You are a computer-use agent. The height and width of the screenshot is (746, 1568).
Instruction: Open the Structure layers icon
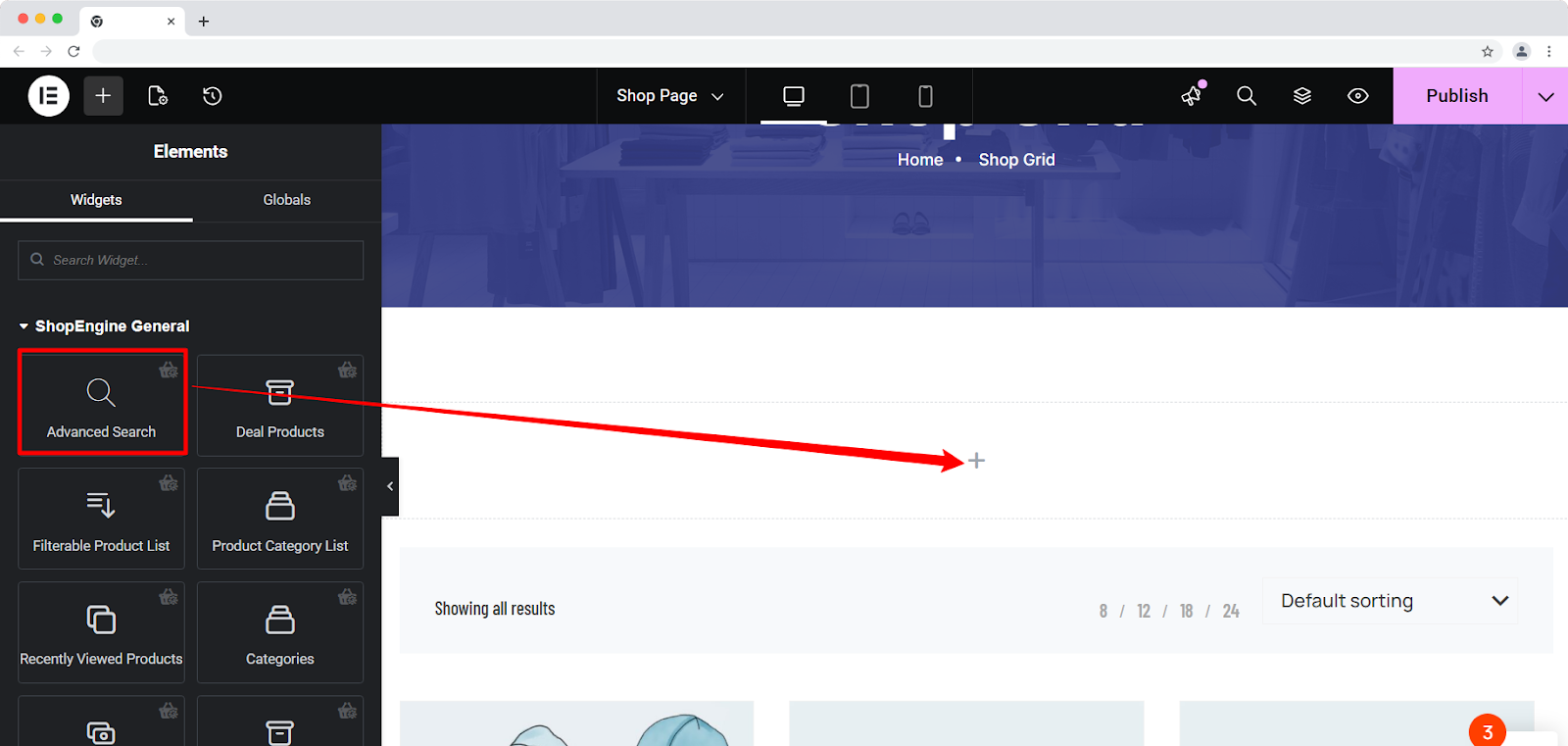[x=1302, y=96]
